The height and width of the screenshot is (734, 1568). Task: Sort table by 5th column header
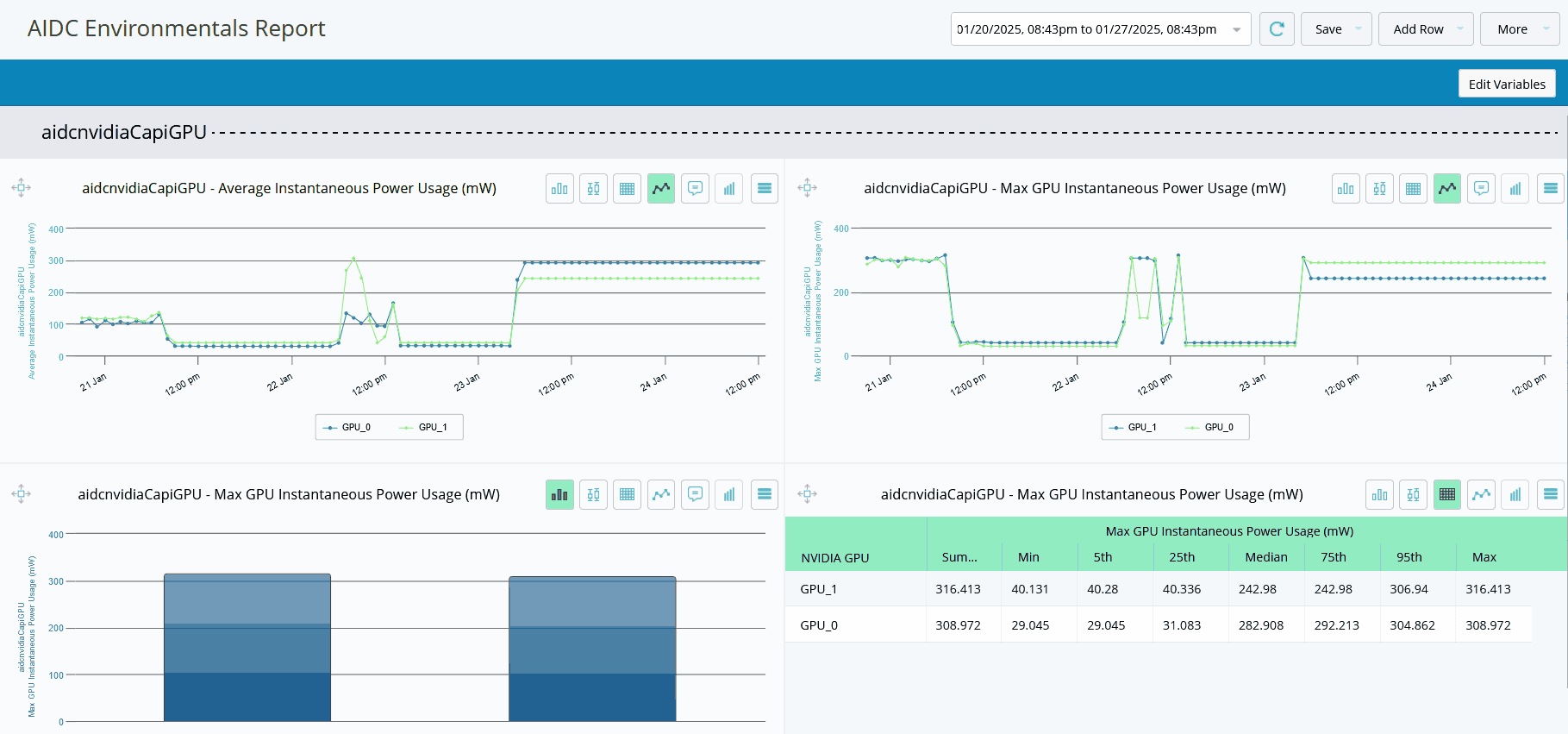[x=1103, y=557]
